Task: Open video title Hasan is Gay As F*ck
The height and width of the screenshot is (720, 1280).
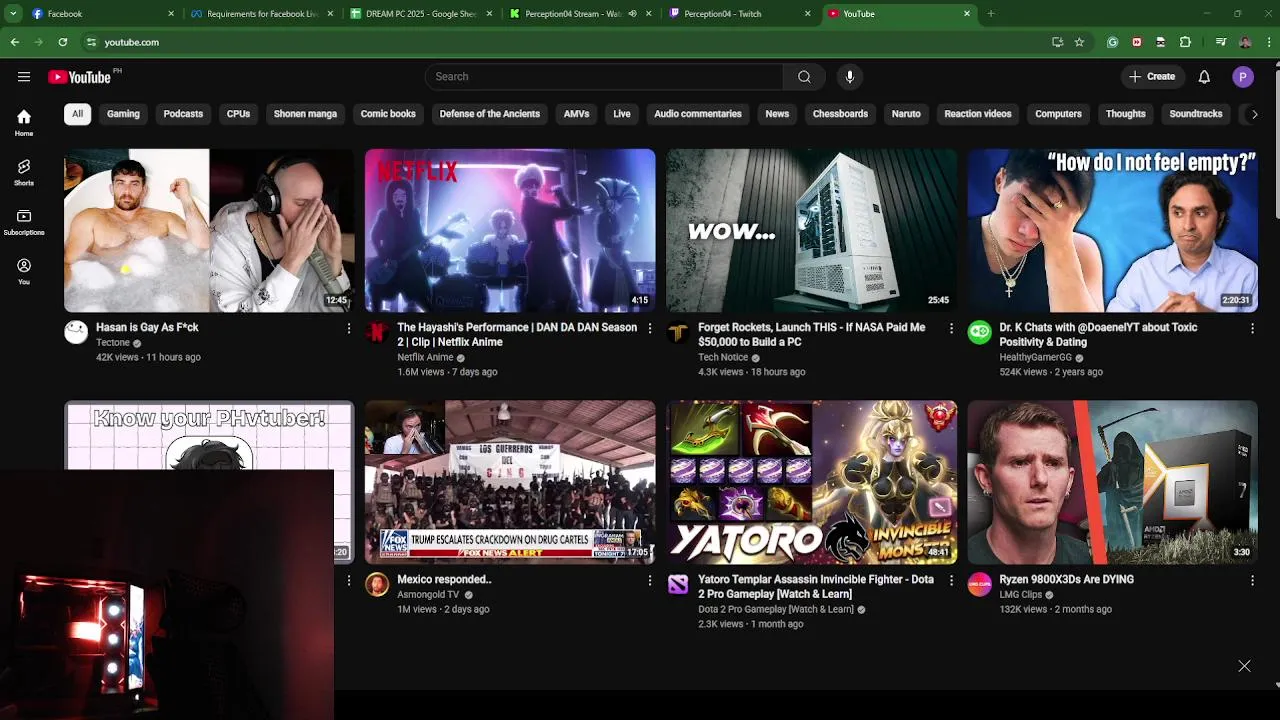Action: [x=147, y=328]
